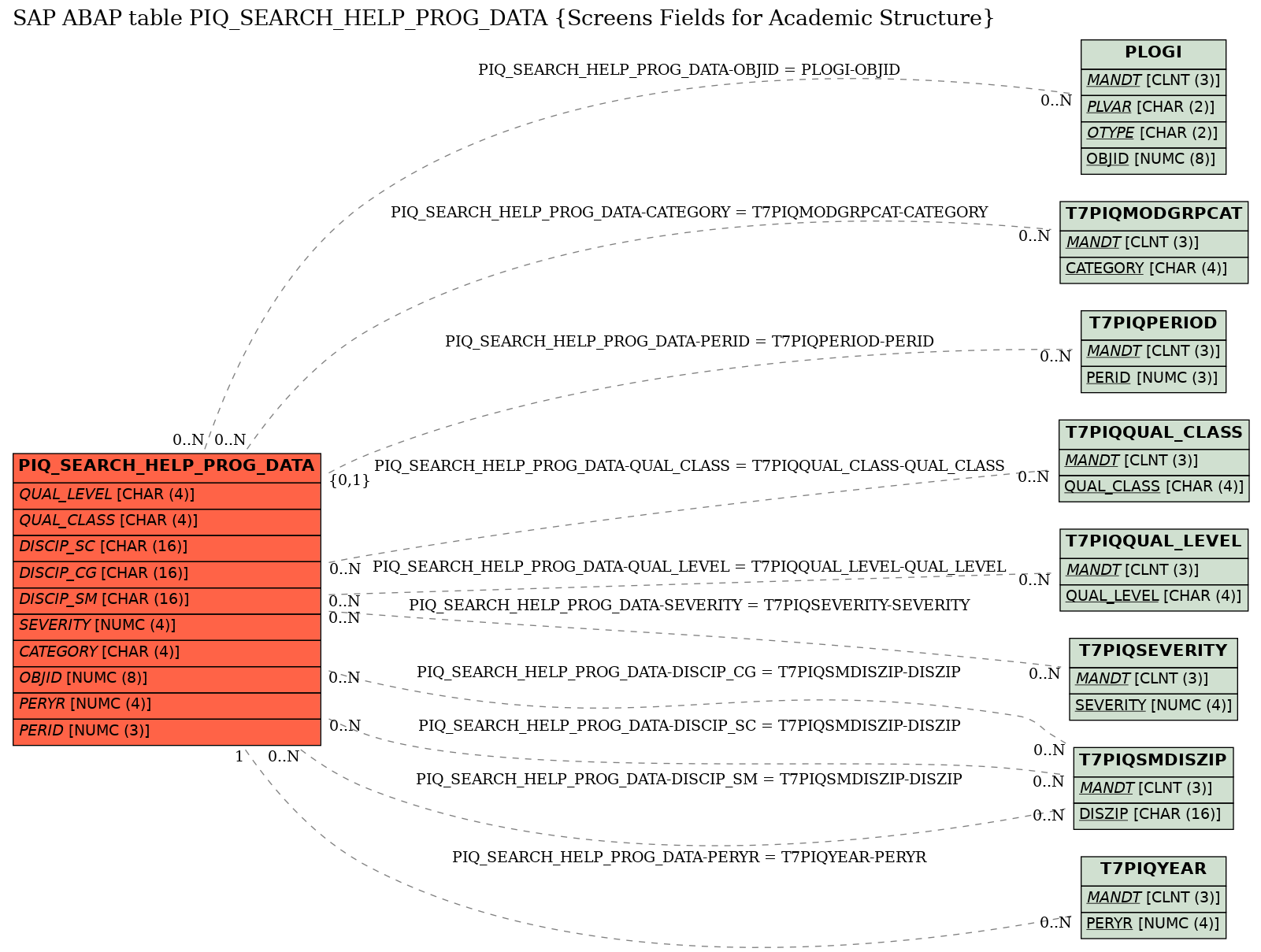Click the DISCIP_SC [CHAR (16)] row
The width and height of the screenshot is (1261, 952).
(x=167, y=548)
